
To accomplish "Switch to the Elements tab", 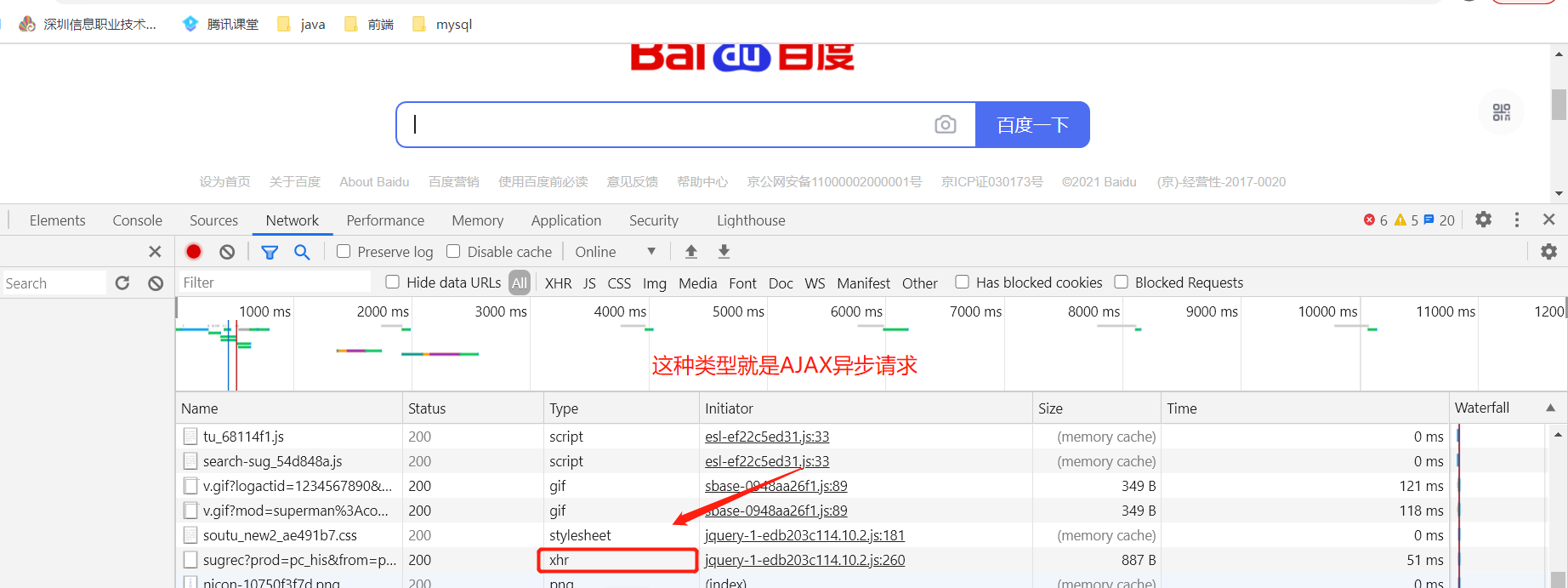I will click(57, 220).
